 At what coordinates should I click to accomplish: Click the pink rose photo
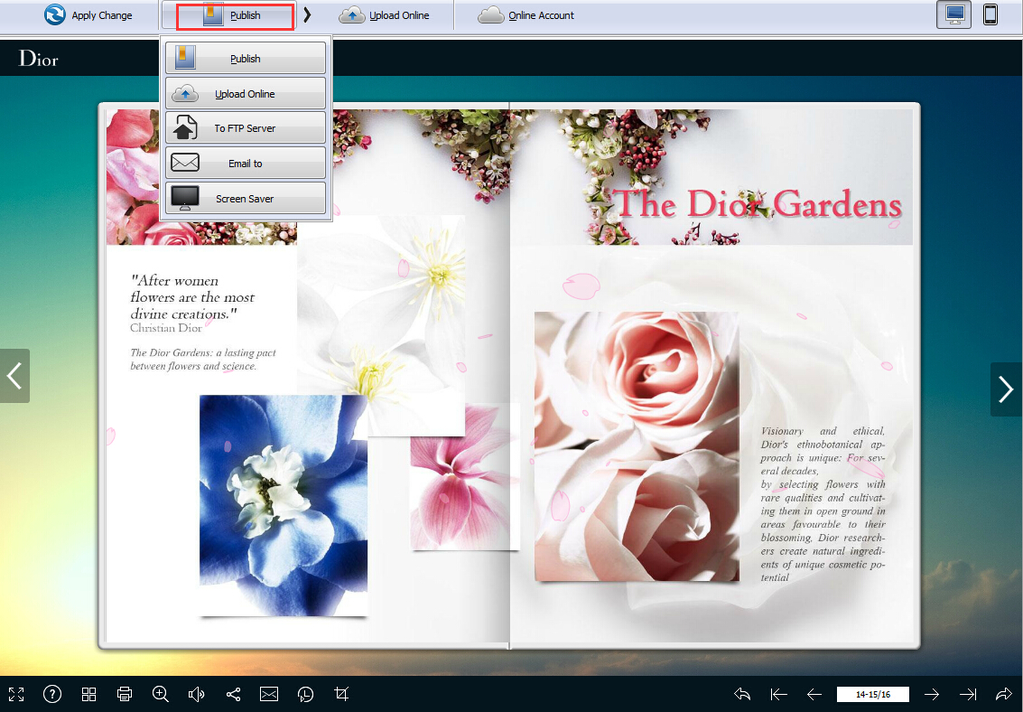[x=637, y=446]
